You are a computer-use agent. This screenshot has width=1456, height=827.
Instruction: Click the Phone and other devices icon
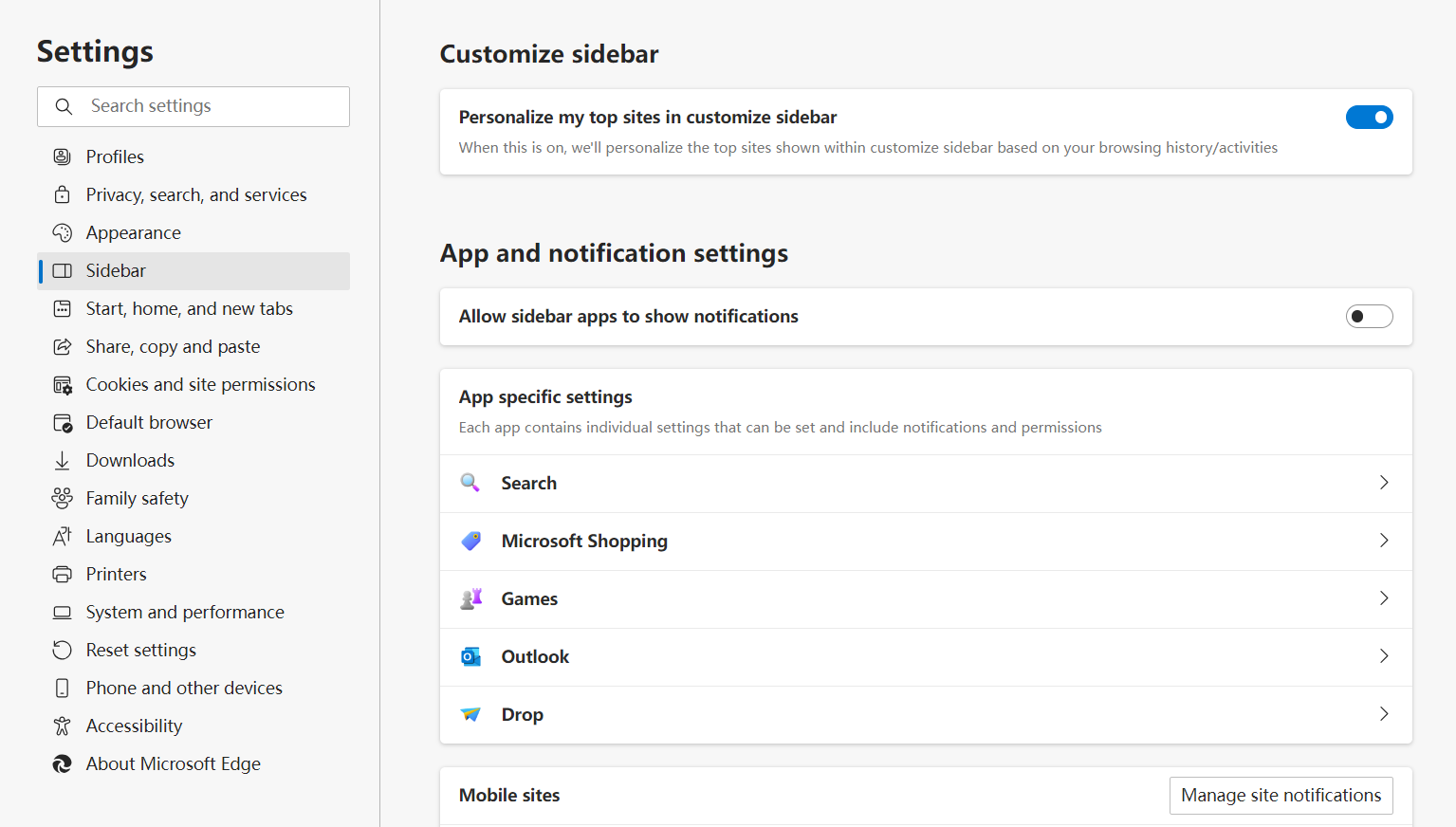[63, 688]
